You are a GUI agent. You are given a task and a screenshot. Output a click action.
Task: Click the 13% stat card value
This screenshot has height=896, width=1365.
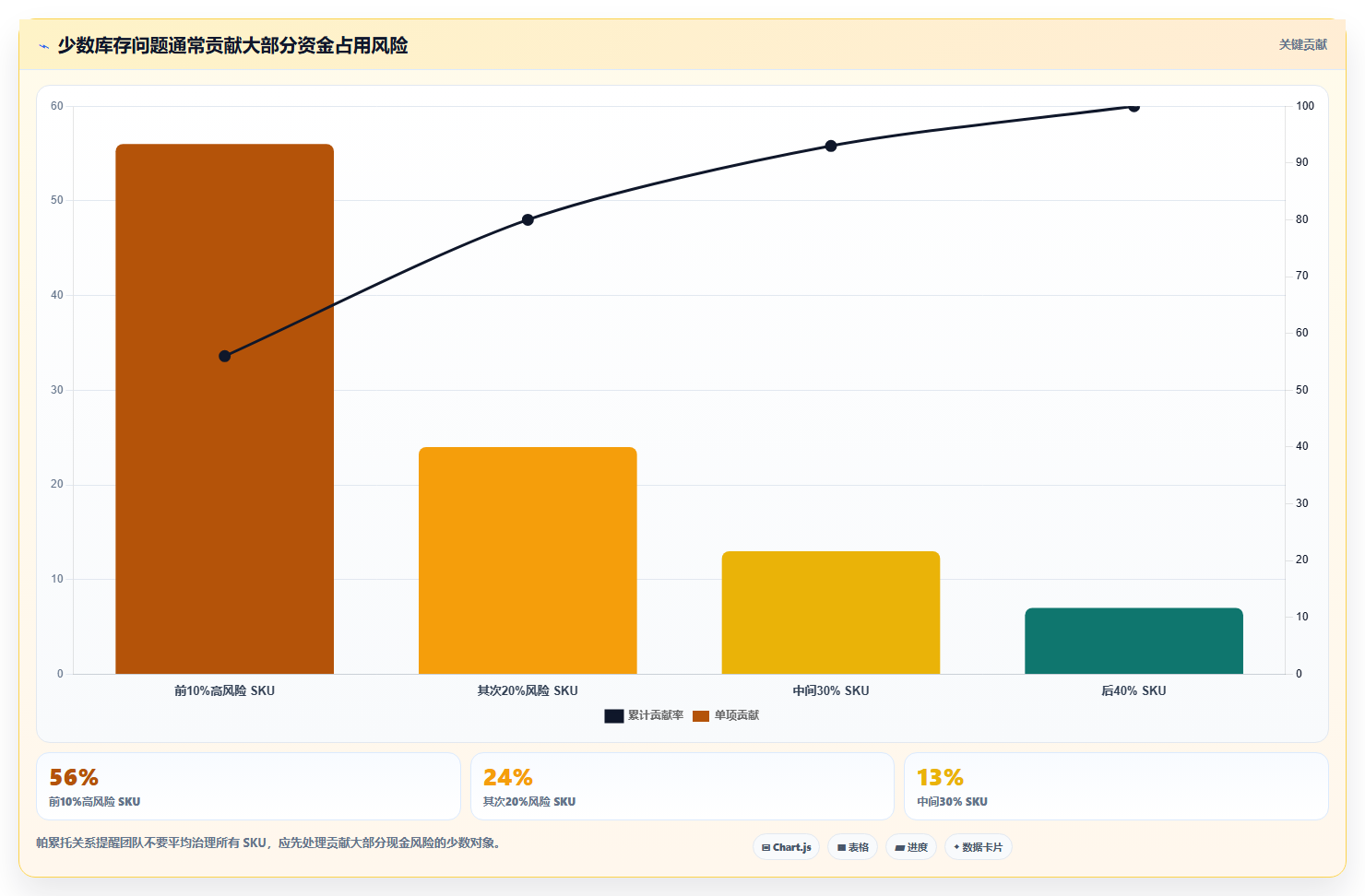click(940, 778)
